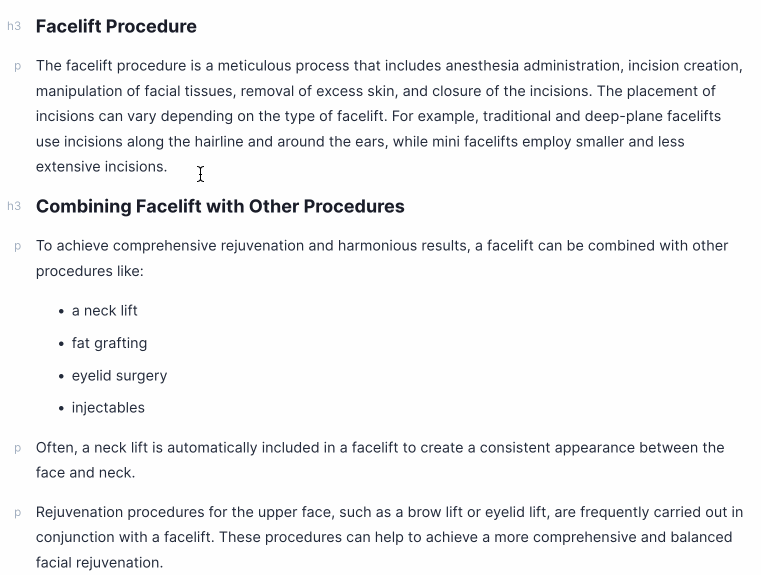Click the Facelift Procedure heading

coord(116,26)
